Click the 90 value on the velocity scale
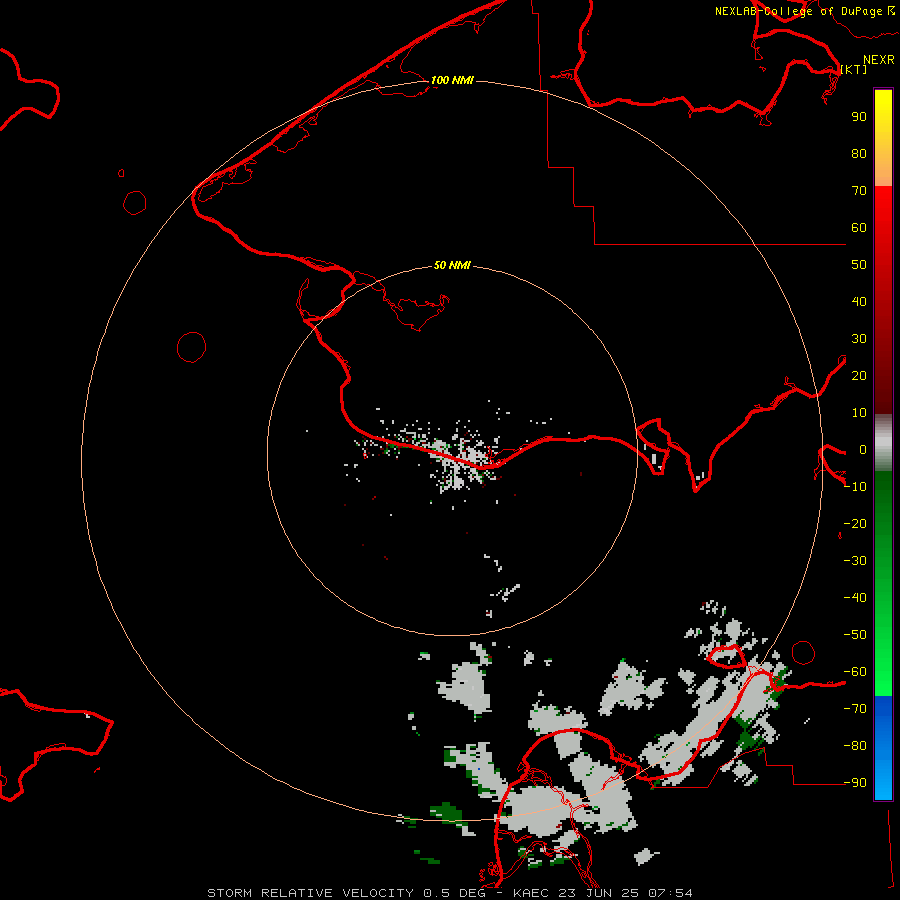900x900 pixels. pos(859,117)
